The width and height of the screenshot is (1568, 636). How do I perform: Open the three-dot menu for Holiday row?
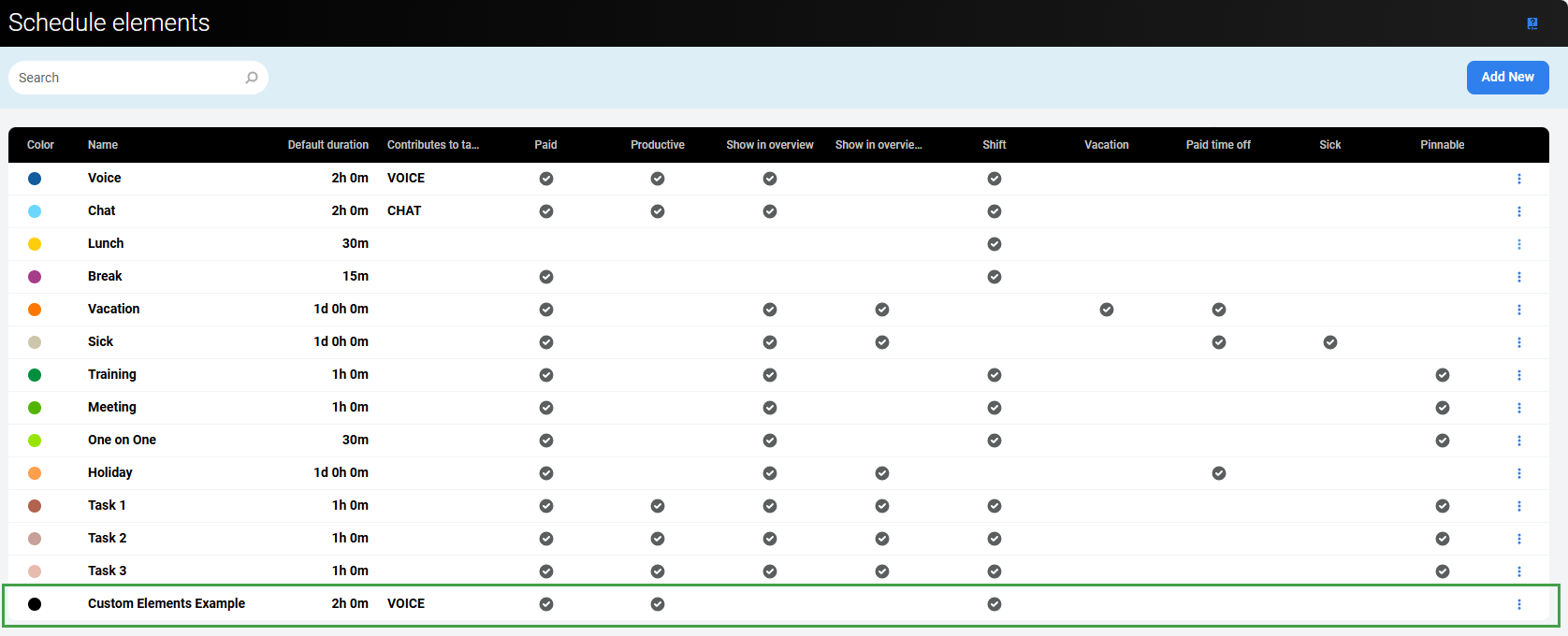(x=1518, y=473)
